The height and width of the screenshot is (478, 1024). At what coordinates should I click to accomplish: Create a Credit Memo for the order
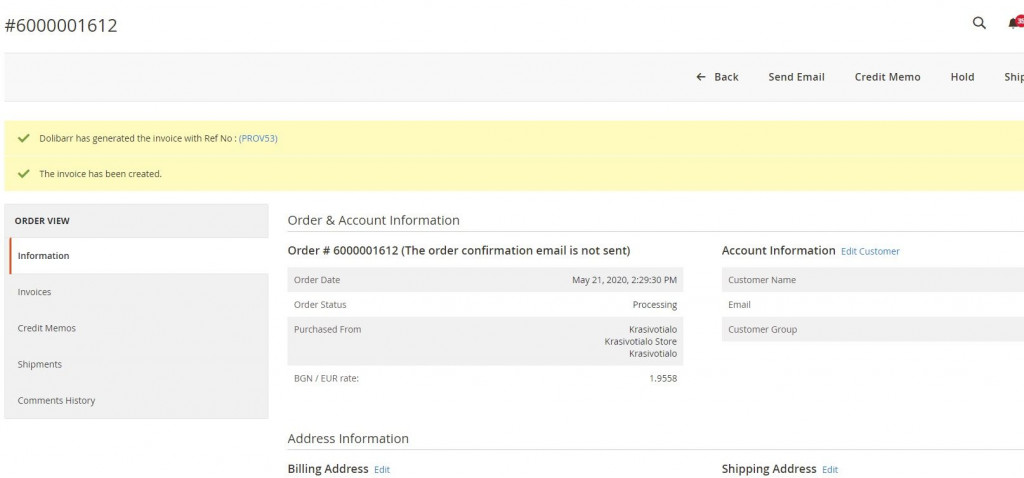[887, 77]
